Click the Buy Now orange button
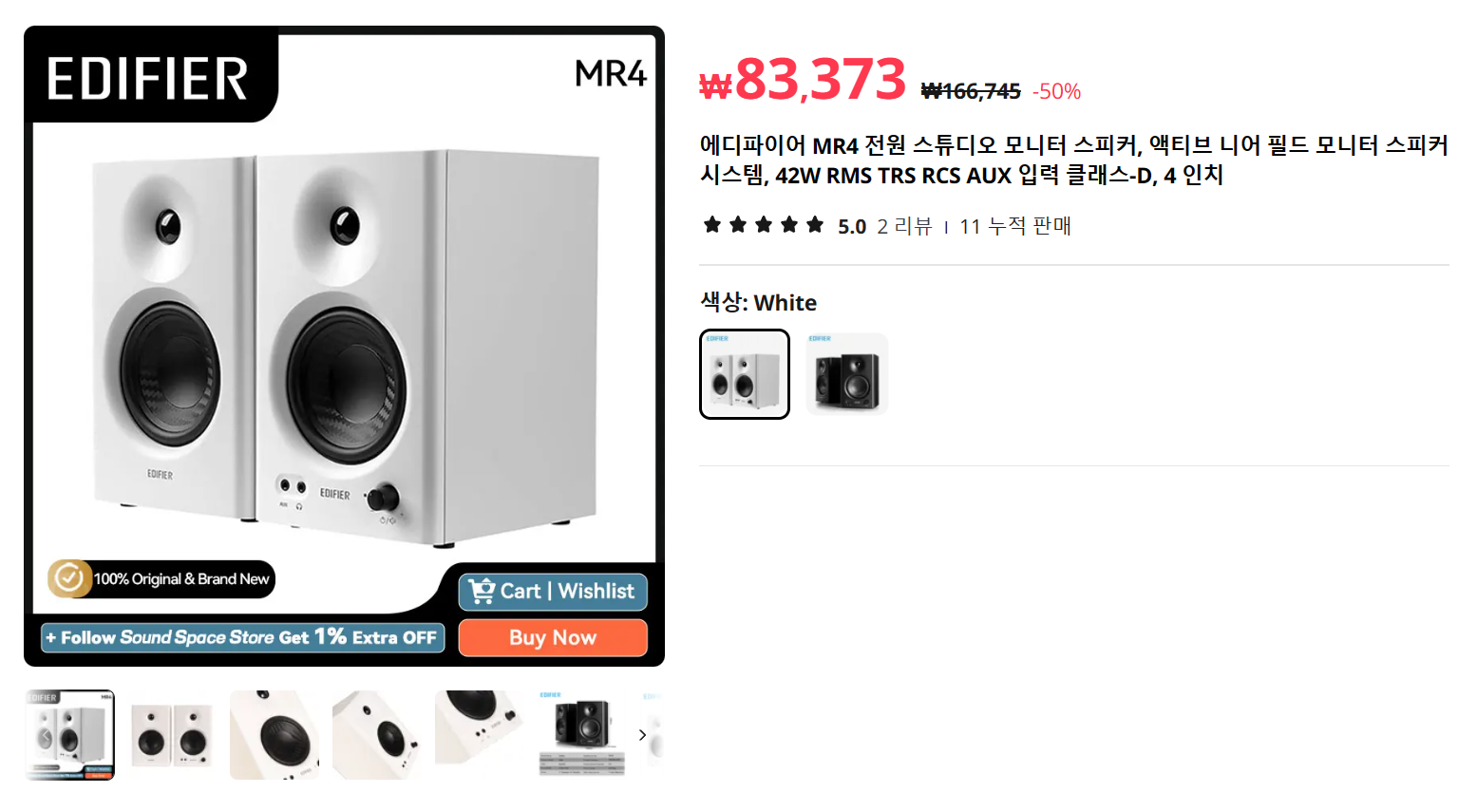The image size is (1477, 812). click(553, 637)
